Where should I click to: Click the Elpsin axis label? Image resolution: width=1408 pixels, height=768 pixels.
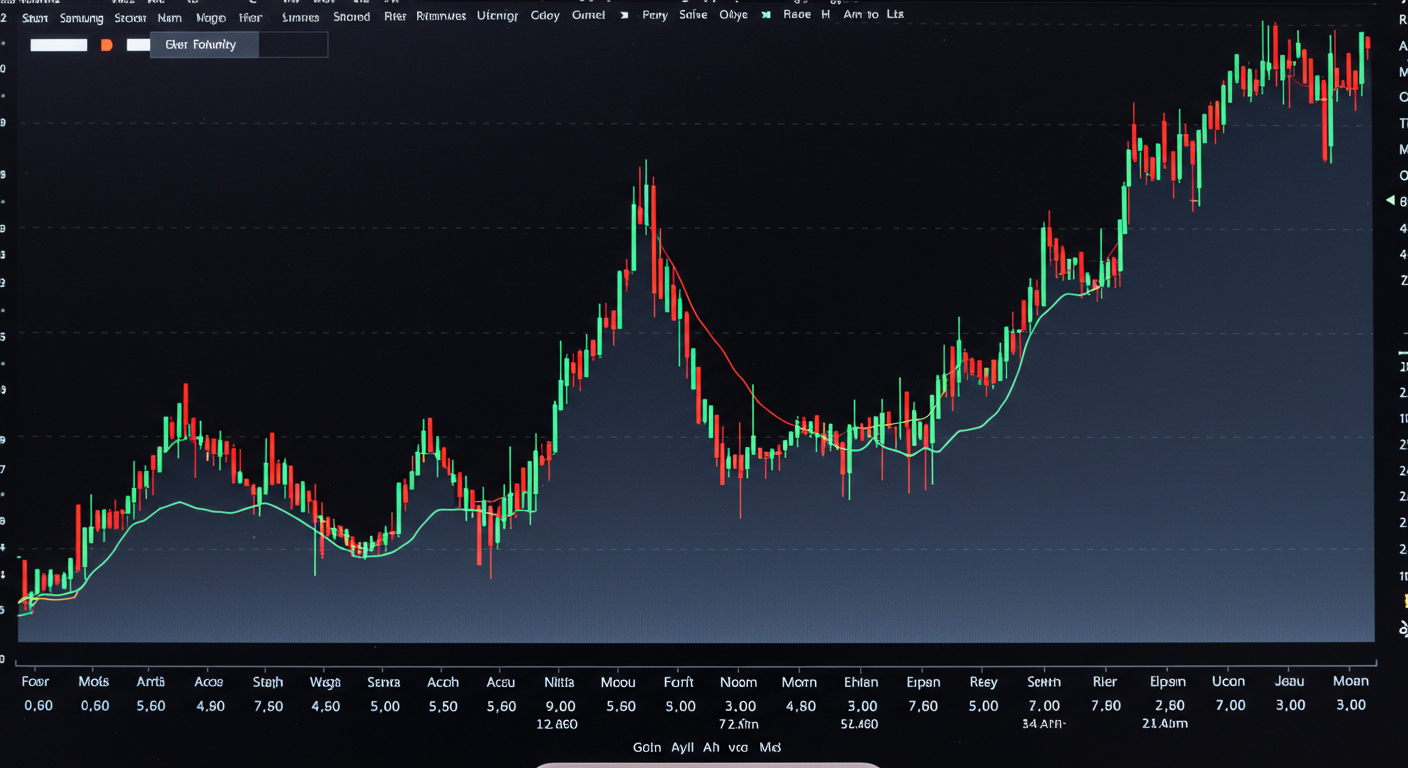[1168, 682]
